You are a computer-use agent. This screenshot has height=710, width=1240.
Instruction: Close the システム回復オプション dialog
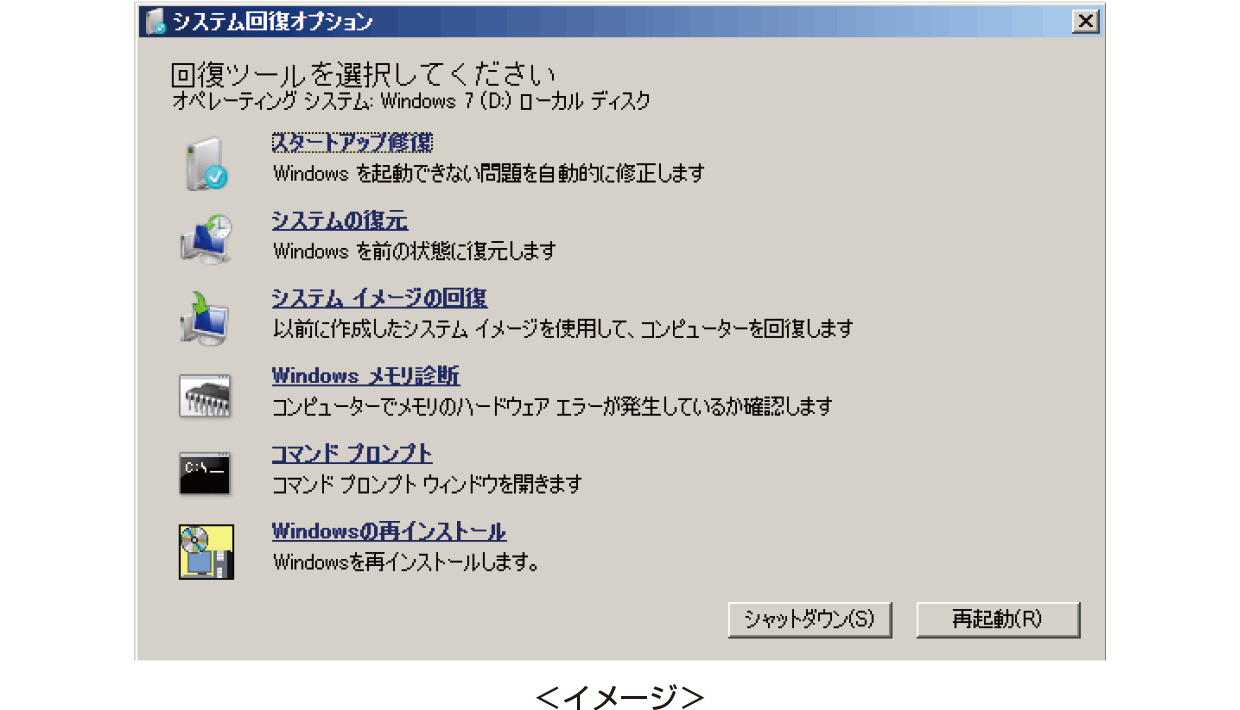tap(1084, 21)
